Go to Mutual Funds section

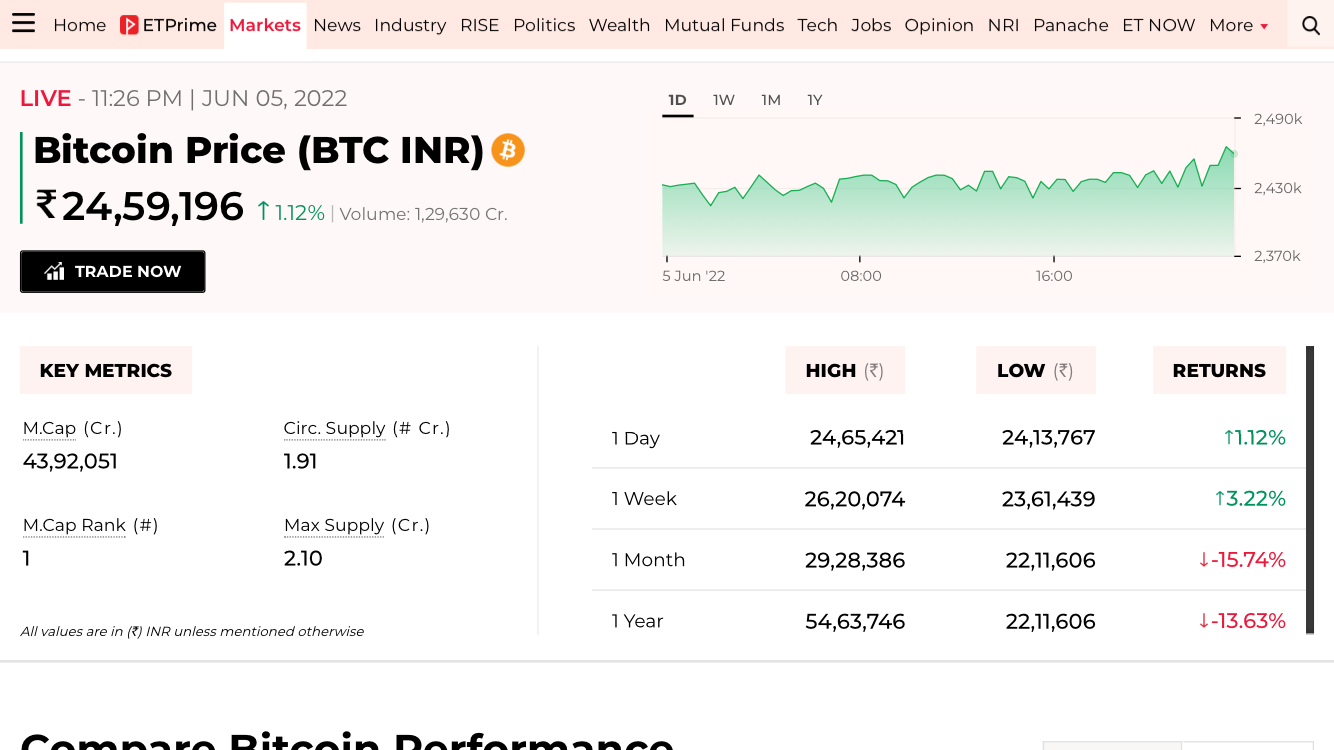(x=724, y=25)
